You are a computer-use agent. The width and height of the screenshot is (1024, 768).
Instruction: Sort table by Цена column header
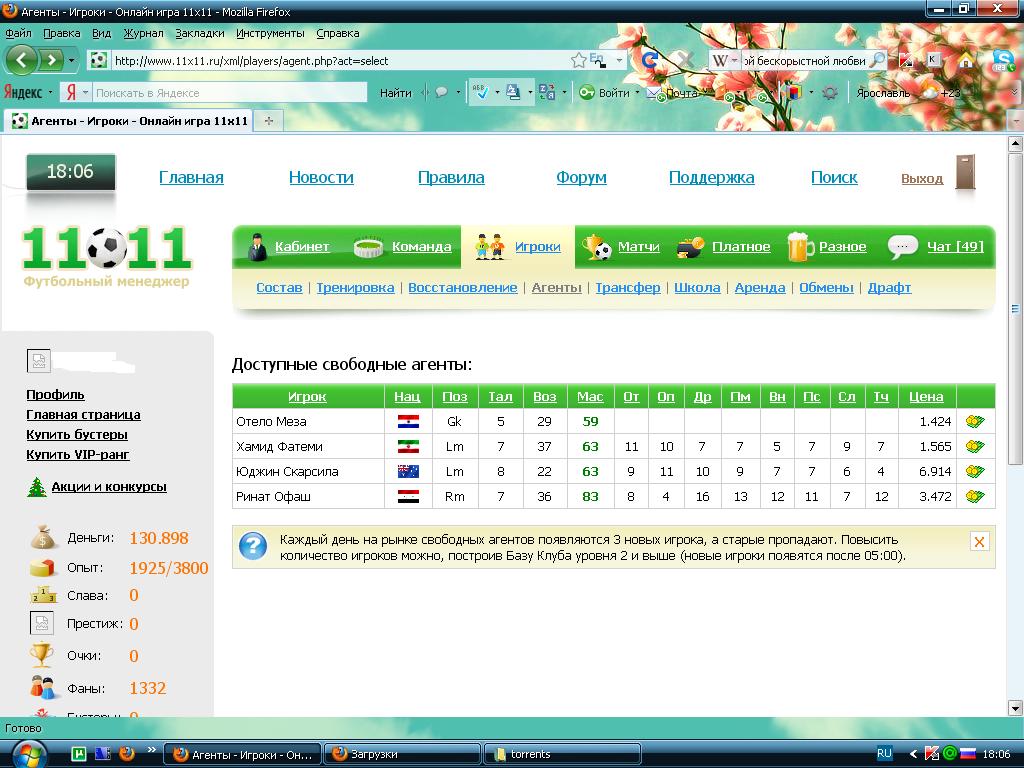coord(926,397)
